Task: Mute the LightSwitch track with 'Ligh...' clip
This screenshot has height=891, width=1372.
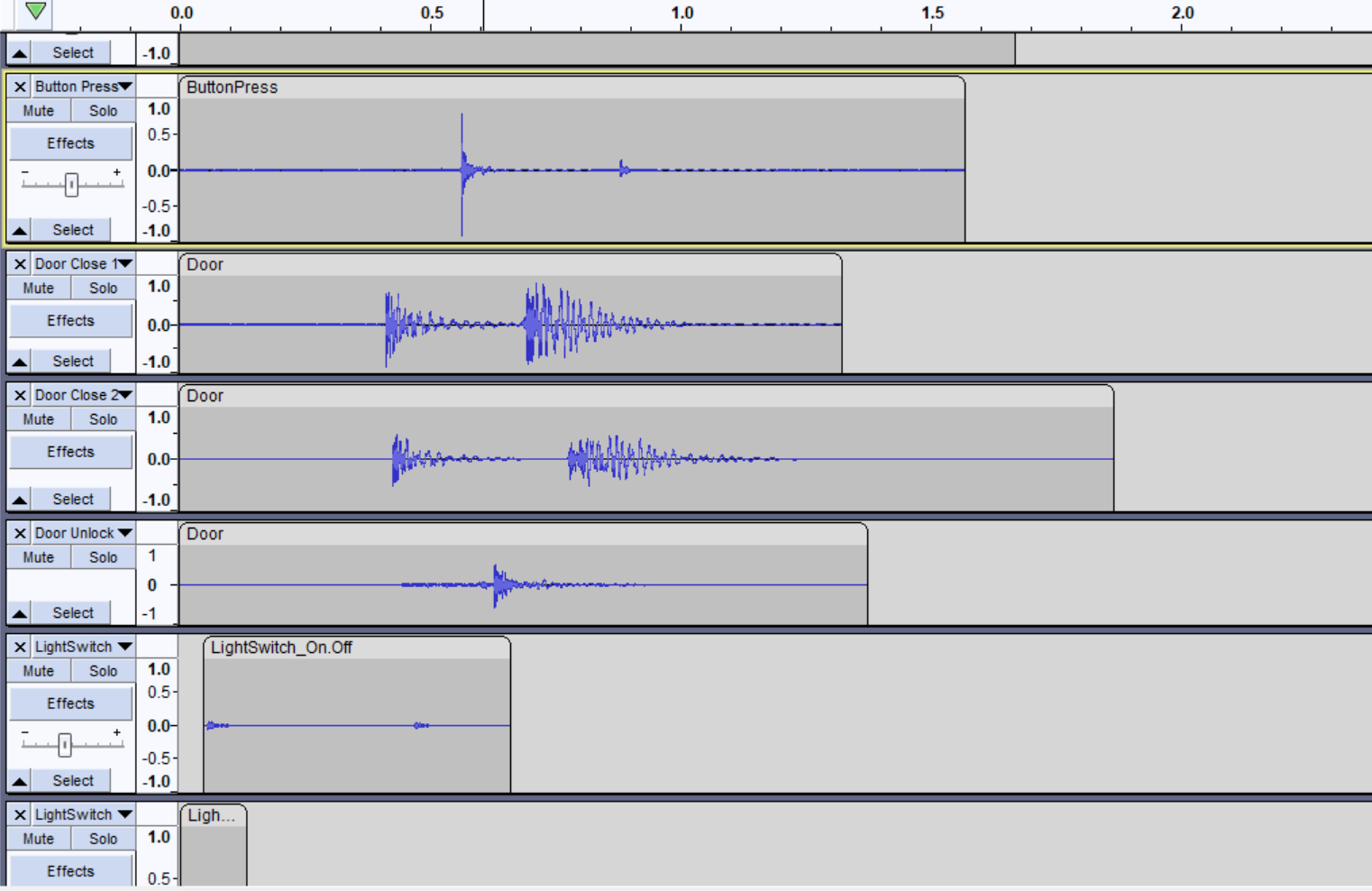Action: click(x=39, y=839)
